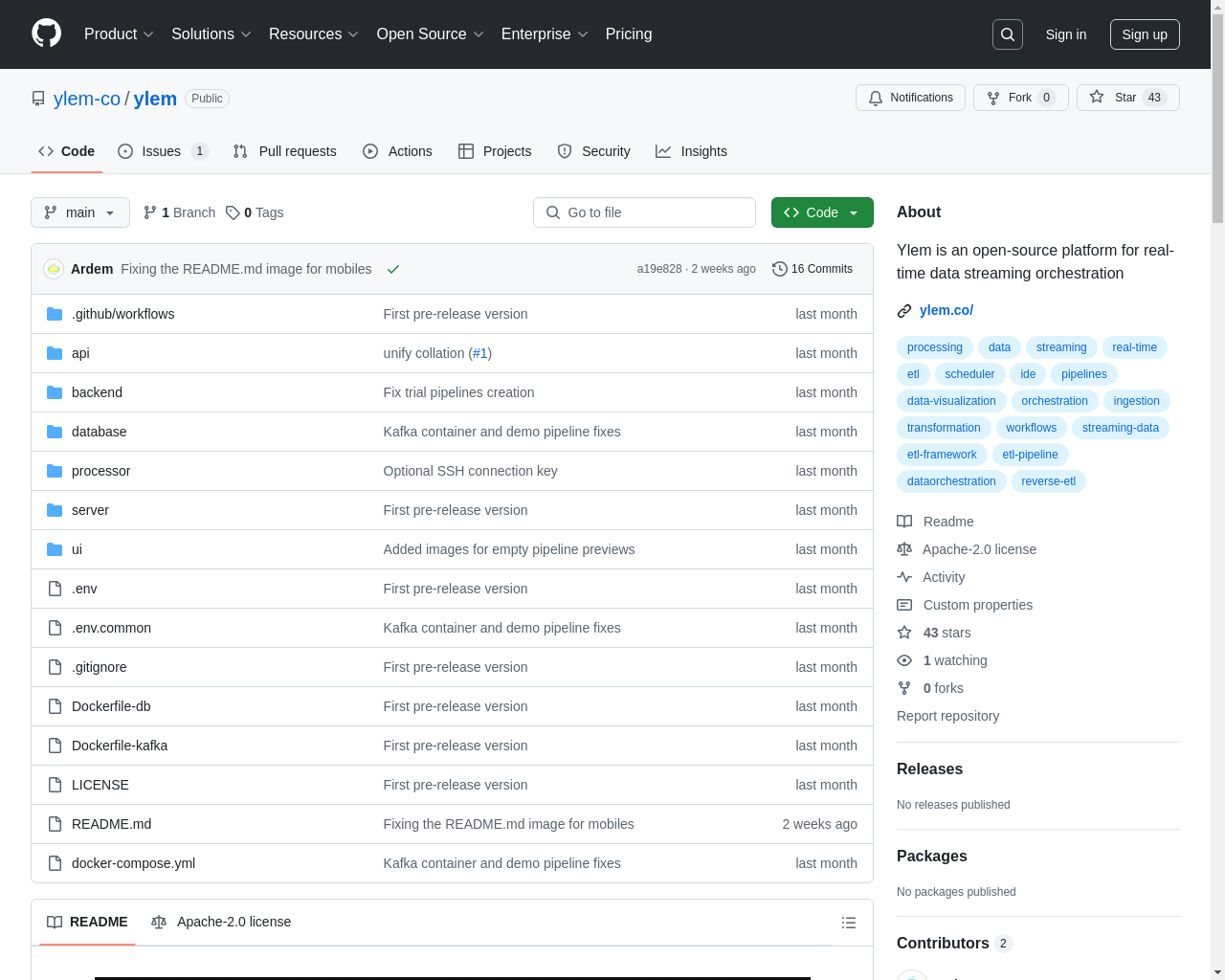Click the Sign up button
The width and height of the screenshot is (1225, 980).
pyautogui.click(x=1145, y=34)
